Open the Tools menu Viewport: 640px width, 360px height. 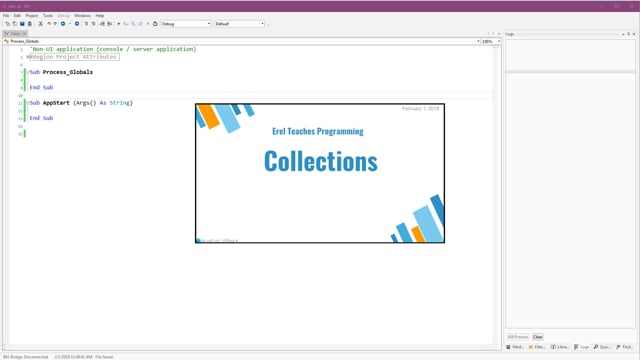click(x=48, y=16)
